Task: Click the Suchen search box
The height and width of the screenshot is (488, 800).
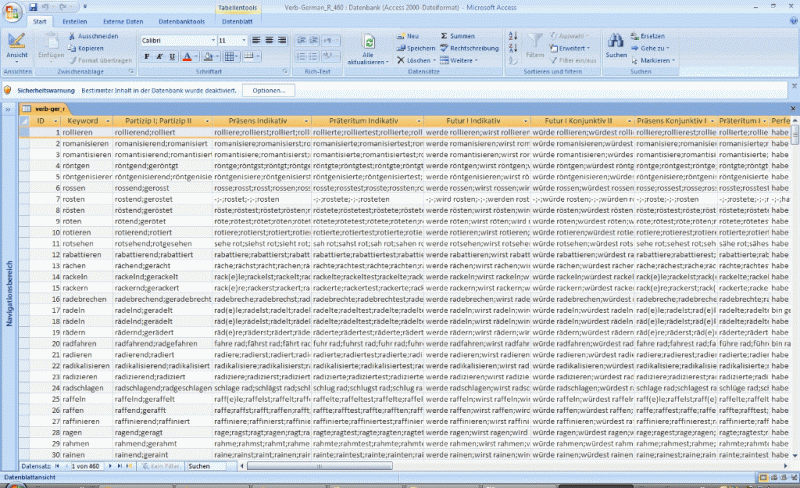Action: coord(206,466)
